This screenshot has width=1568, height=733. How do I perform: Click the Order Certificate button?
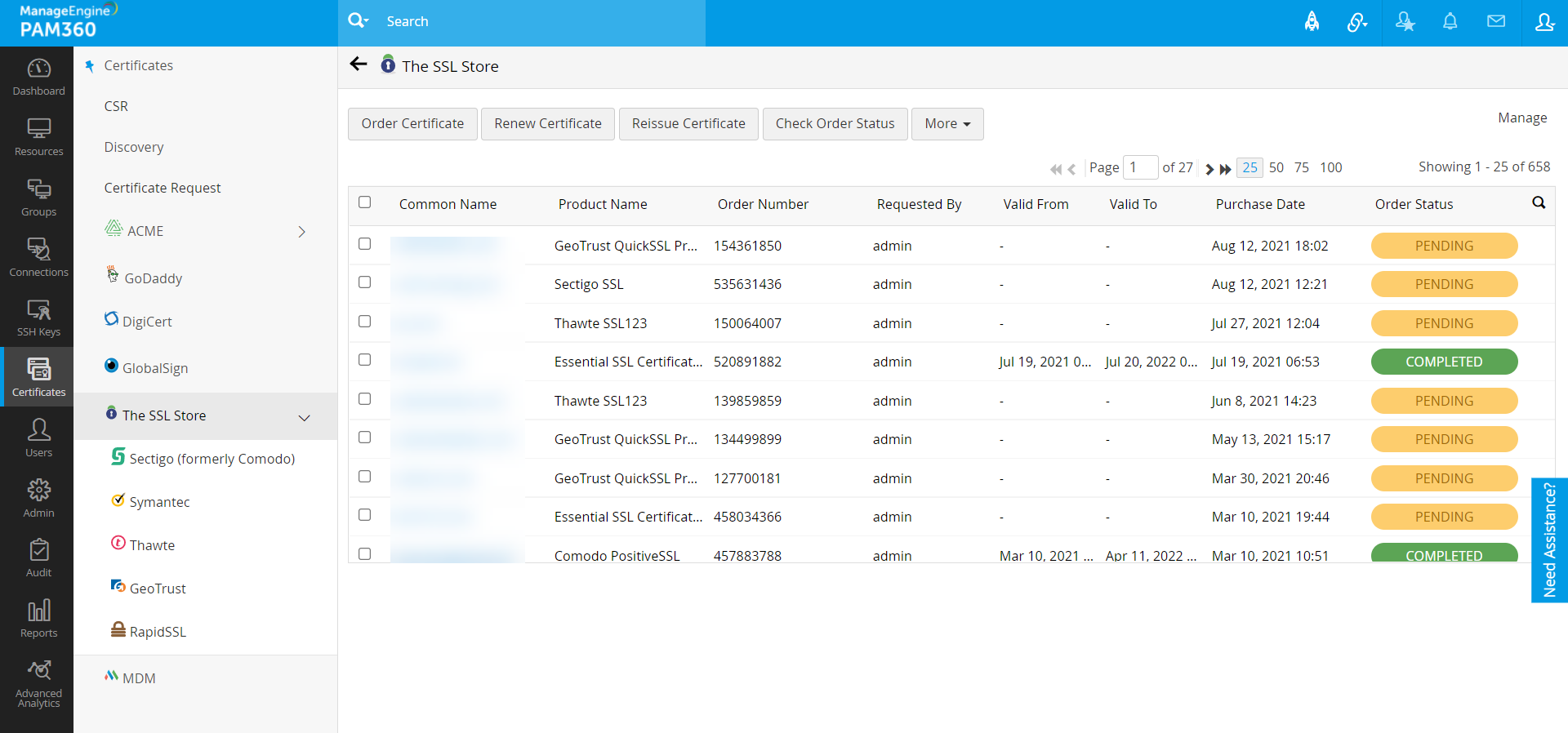point(412,124)
